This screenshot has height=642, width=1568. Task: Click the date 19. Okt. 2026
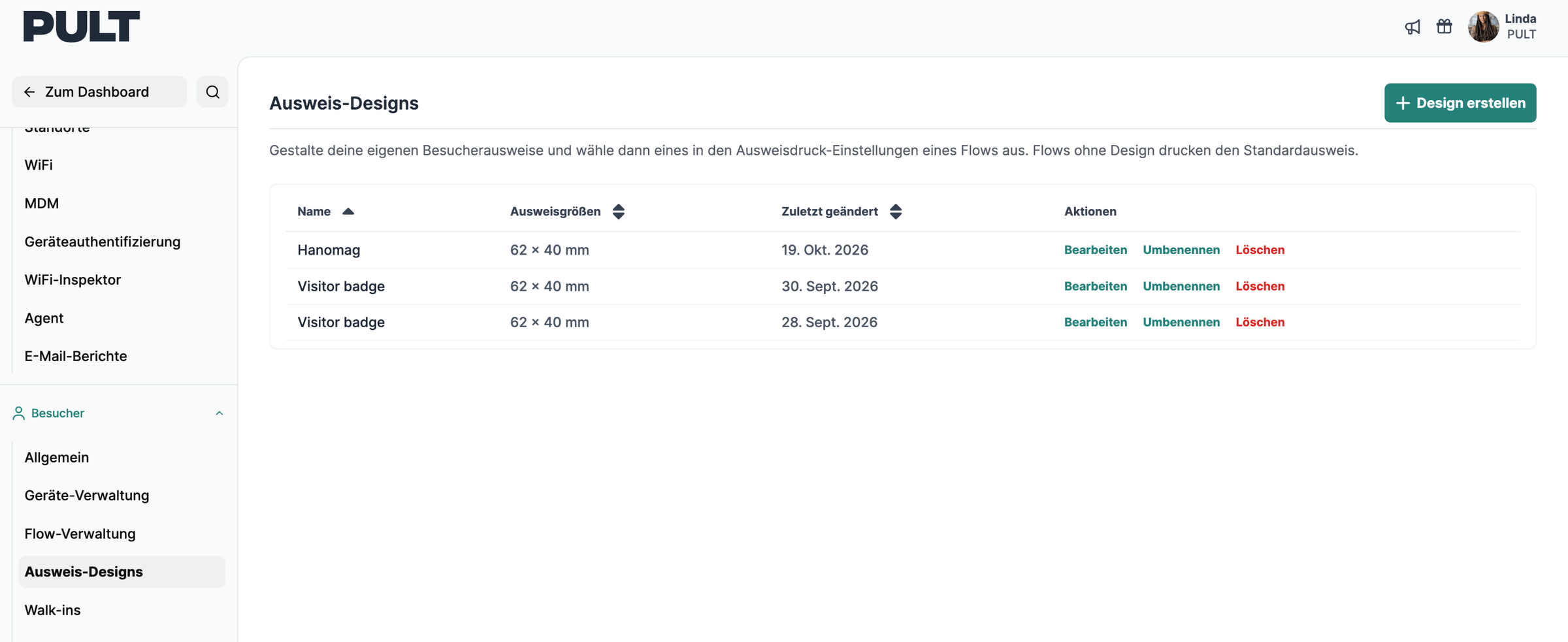click(825, 250)
